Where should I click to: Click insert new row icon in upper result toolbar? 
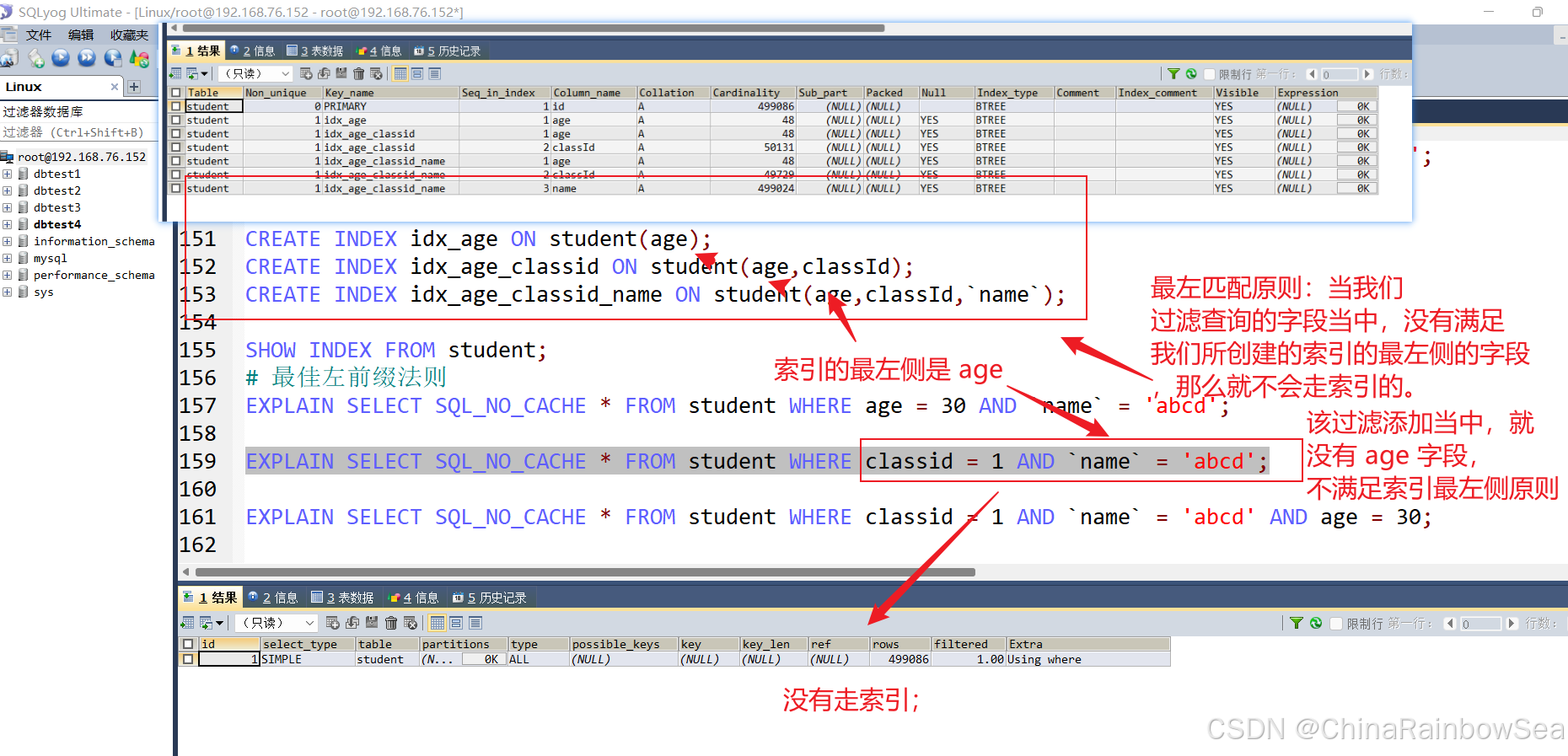point(306,74)
